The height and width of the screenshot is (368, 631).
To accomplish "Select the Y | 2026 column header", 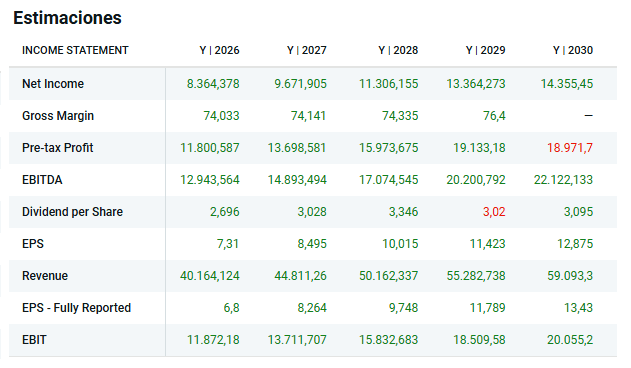I will 219,50.
